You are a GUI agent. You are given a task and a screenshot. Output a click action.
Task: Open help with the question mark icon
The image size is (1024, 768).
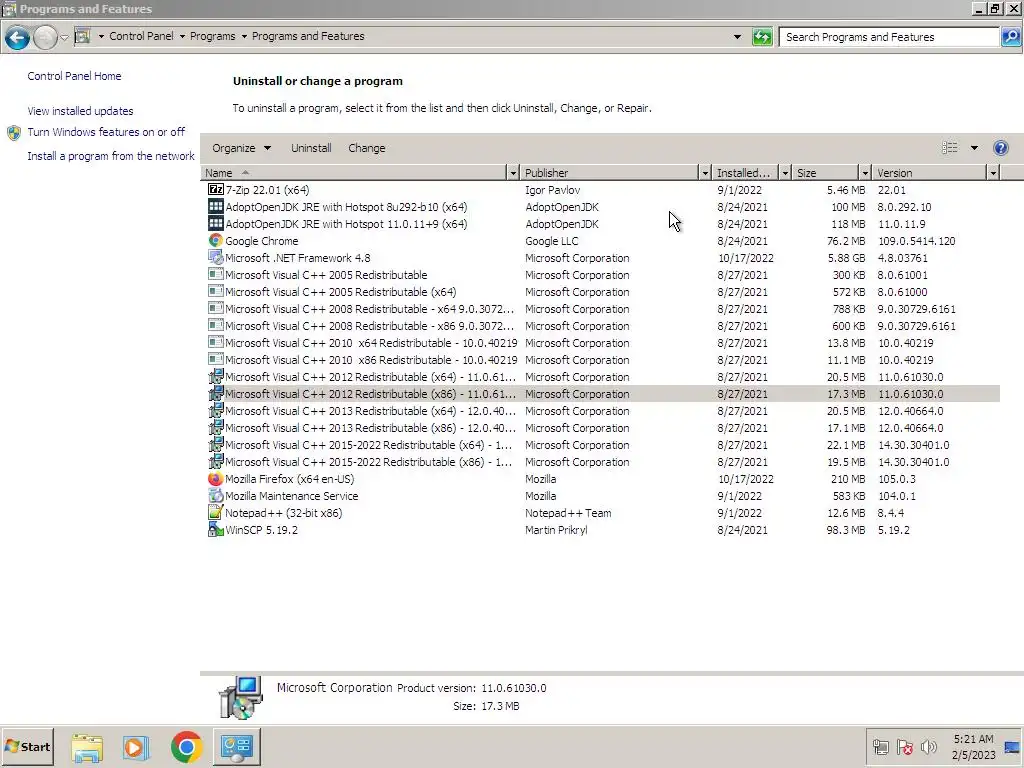(x=1000, y=148)
